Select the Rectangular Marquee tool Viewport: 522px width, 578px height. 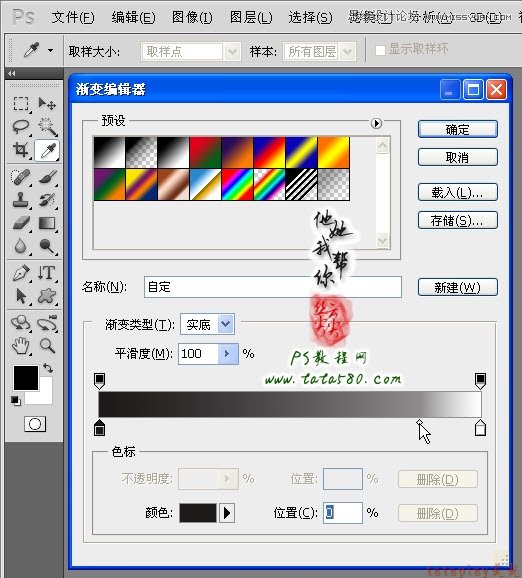click(x=21, y=104)
